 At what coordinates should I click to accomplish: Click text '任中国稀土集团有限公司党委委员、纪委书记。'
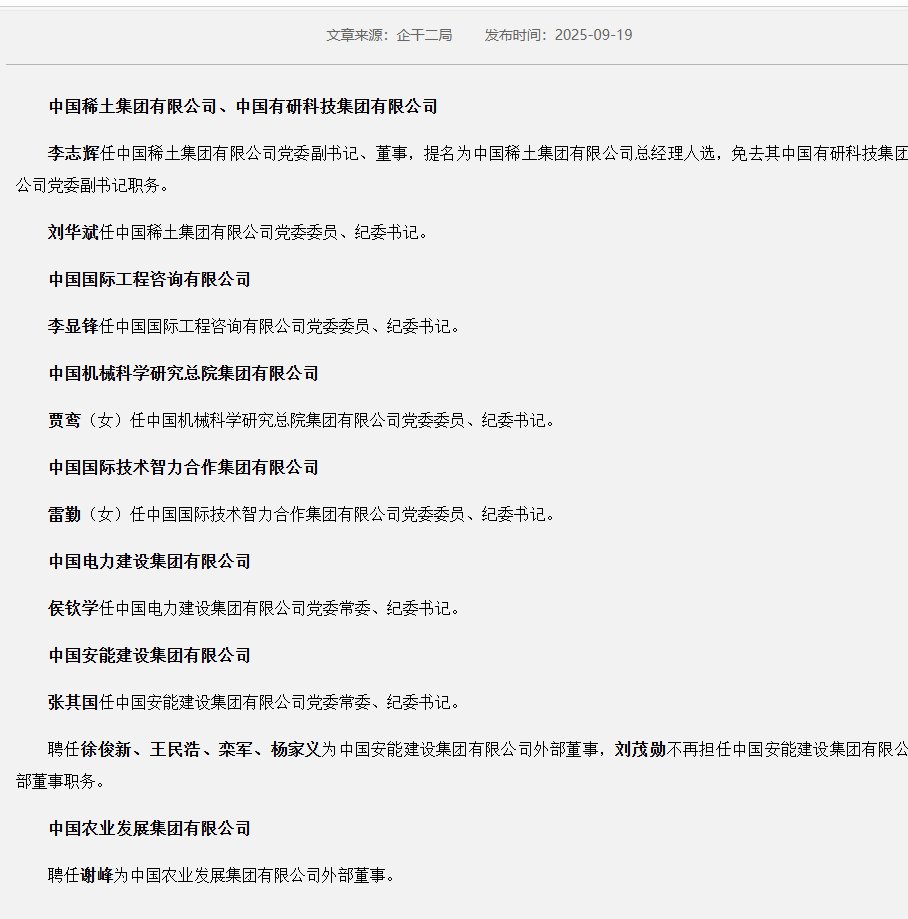(264, 233)
